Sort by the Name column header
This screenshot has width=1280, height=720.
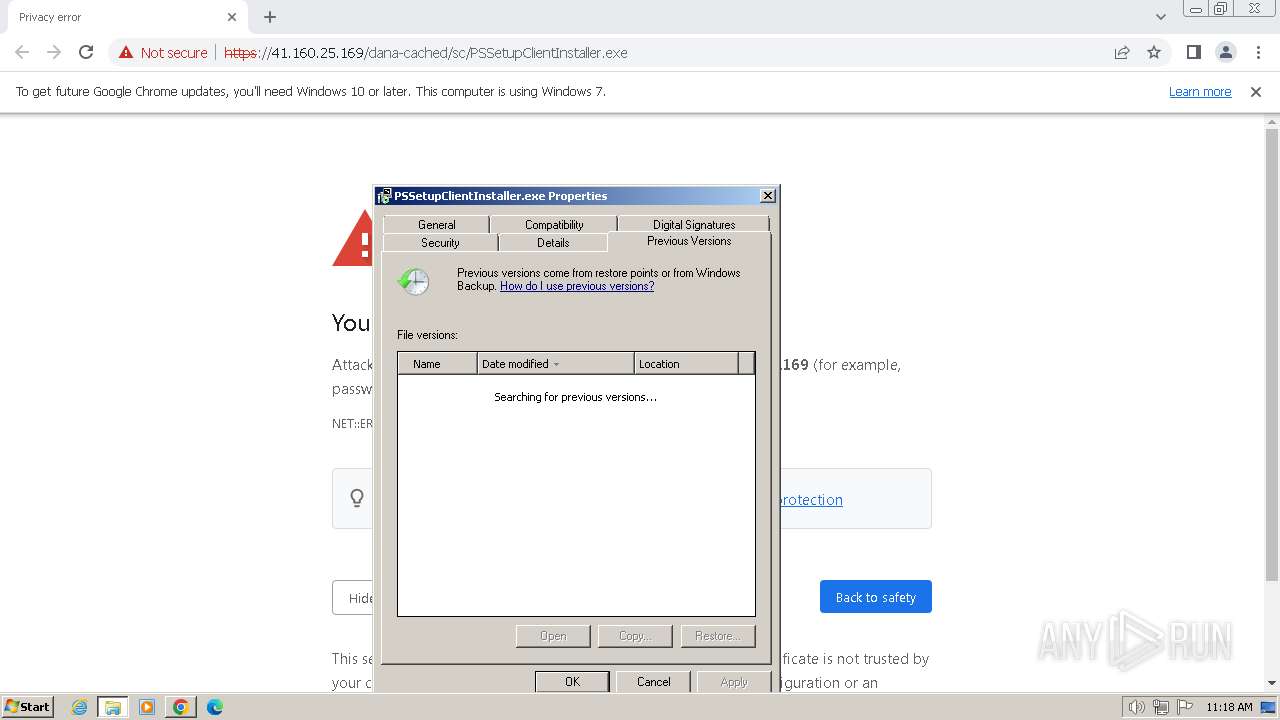(x=437, y=364)
